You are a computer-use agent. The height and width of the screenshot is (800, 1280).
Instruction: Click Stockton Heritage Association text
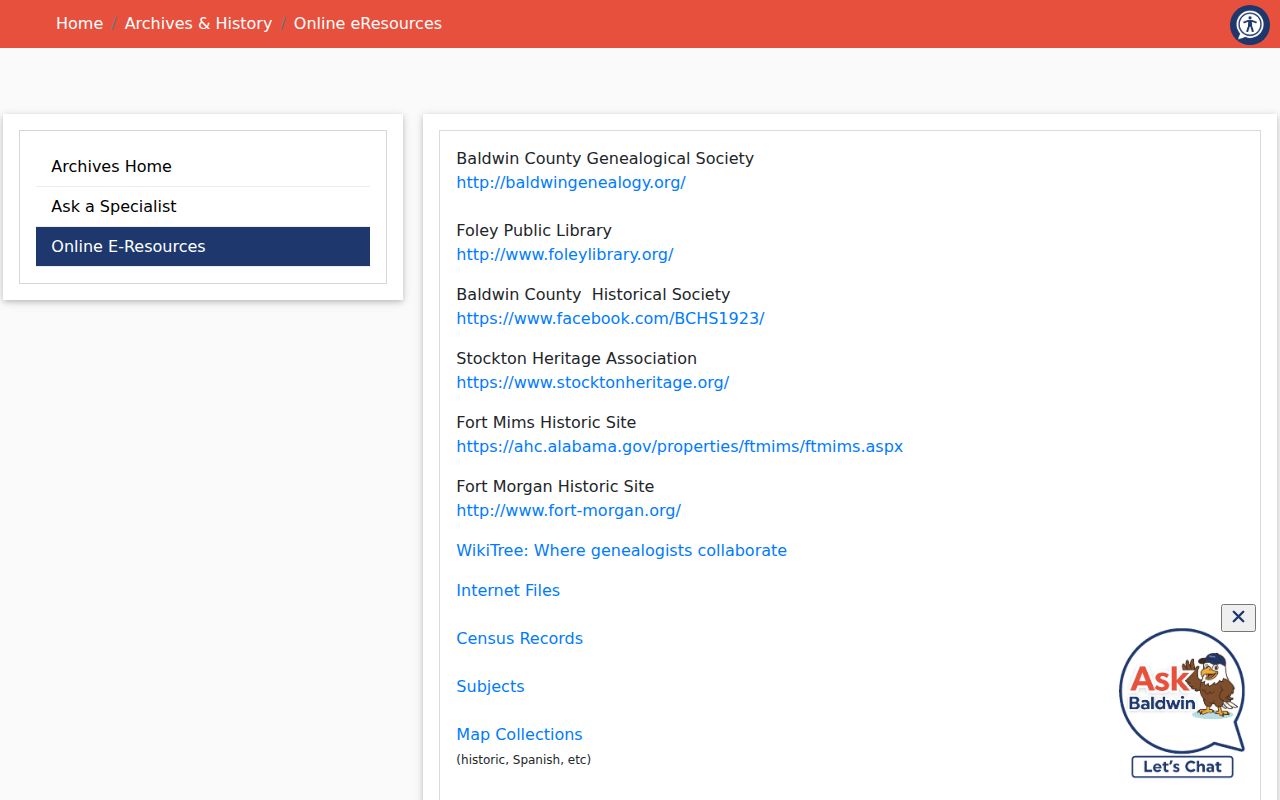click(x=577, y=358)
